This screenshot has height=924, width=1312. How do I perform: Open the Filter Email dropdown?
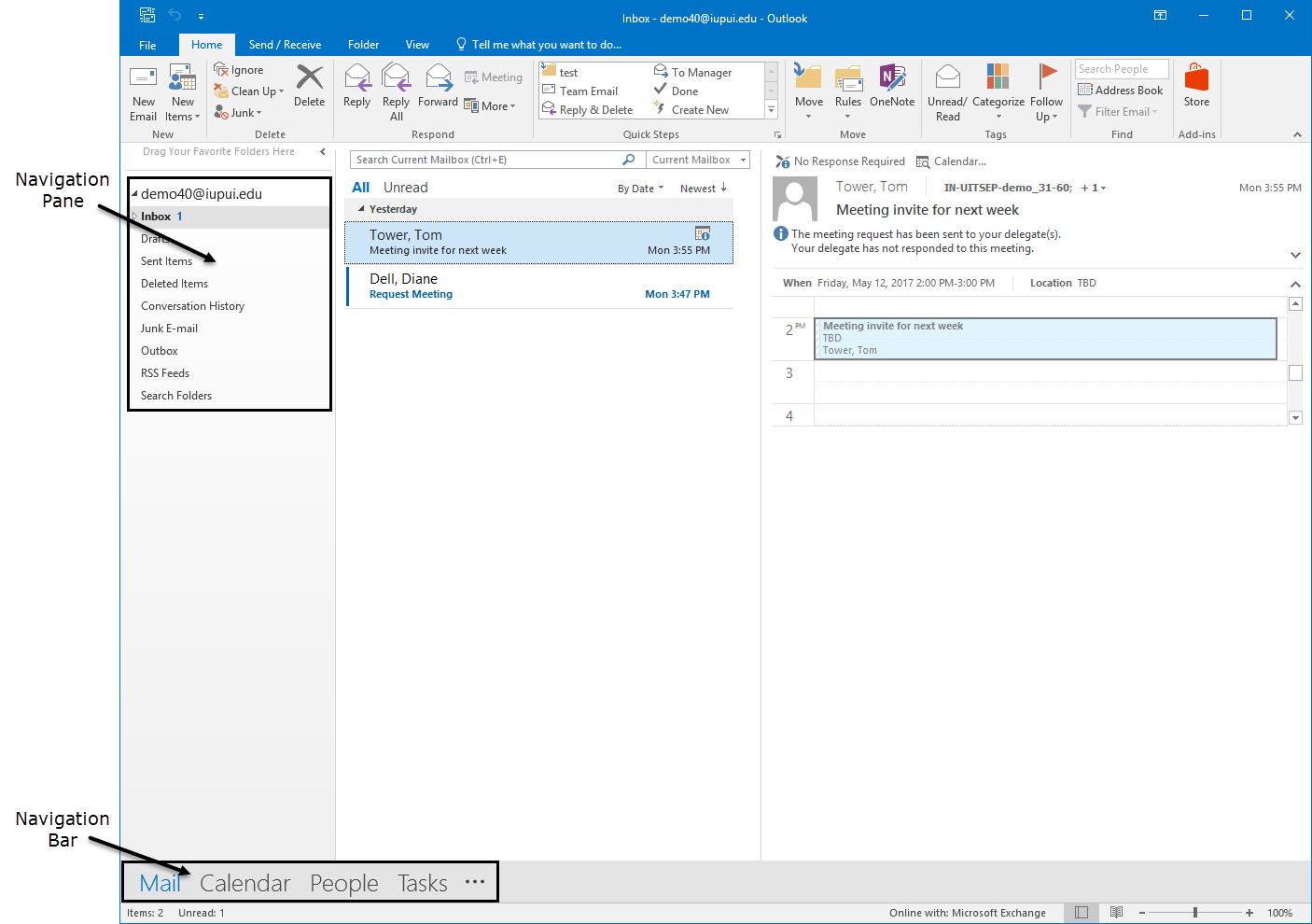tap(1117, 111)
